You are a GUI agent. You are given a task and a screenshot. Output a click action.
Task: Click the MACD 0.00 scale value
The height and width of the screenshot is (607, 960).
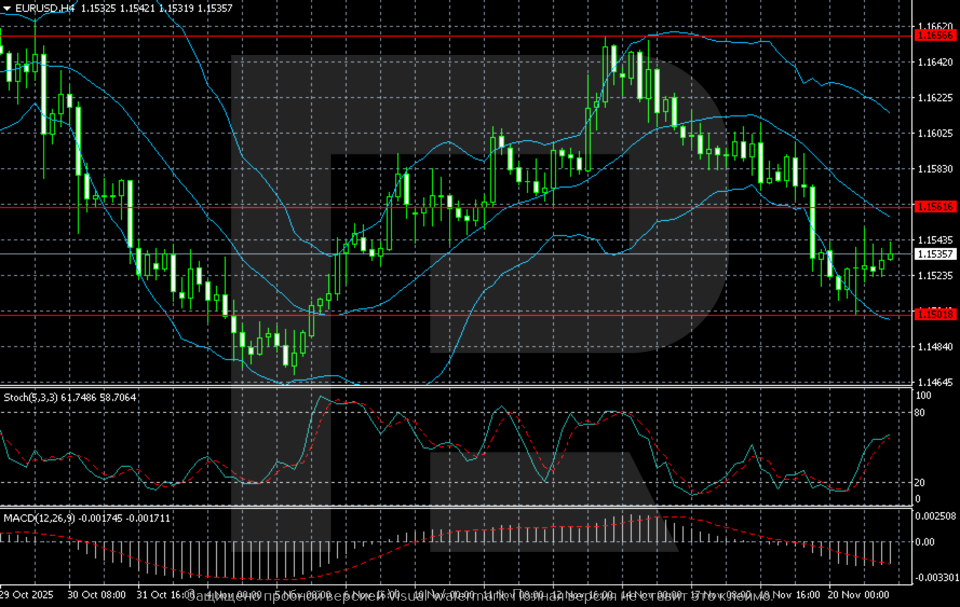coord(925,542)
